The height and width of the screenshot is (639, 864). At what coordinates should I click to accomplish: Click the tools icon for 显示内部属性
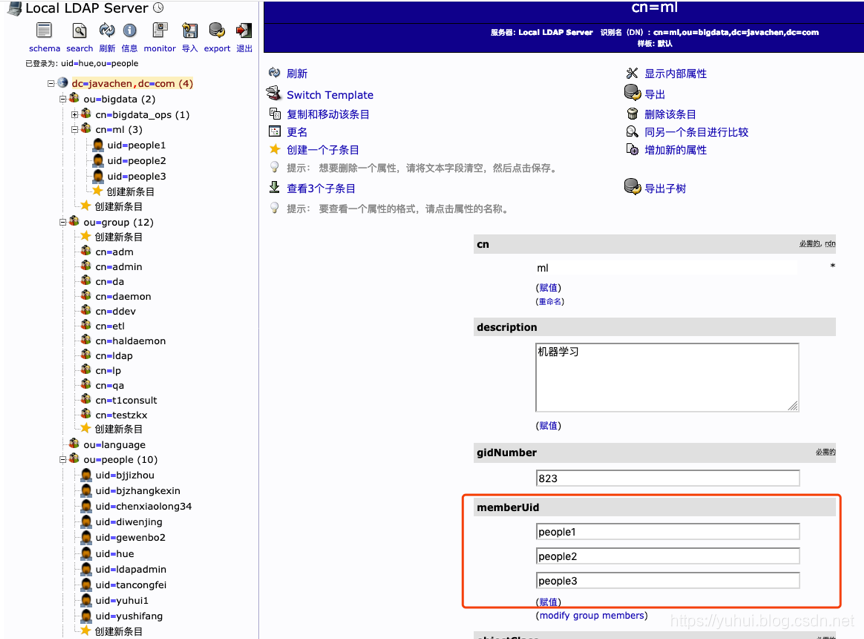pos(632,73)
